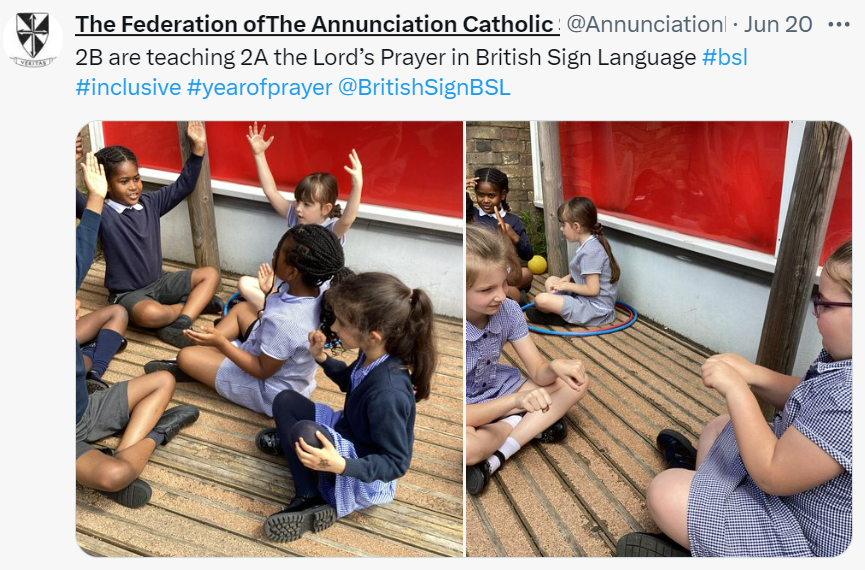Open the @BritishSignBSL mention
Image resolution: width=865 pixels, height=570 pixels.
tap(424, 87)
